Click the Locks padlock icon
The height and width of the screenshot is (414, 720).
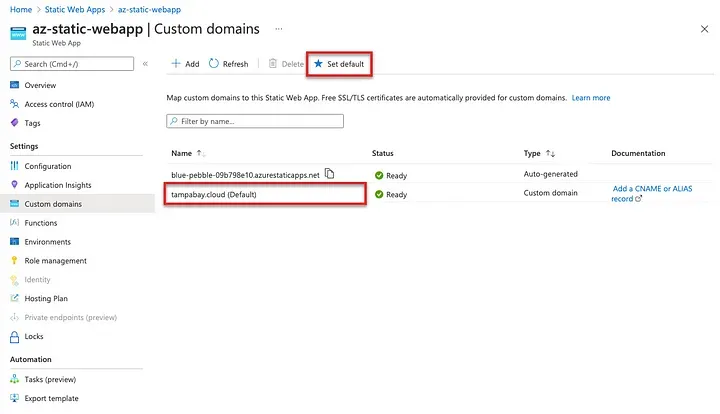click(15, 337)
